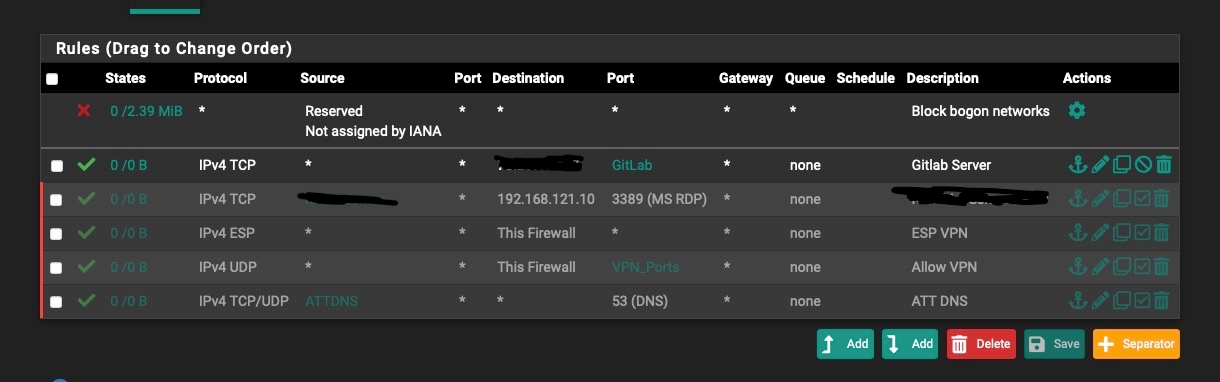This screenshot has width=1220, height=382.
Task: Disable the Gitlab Server rule
Action: 1142,165
